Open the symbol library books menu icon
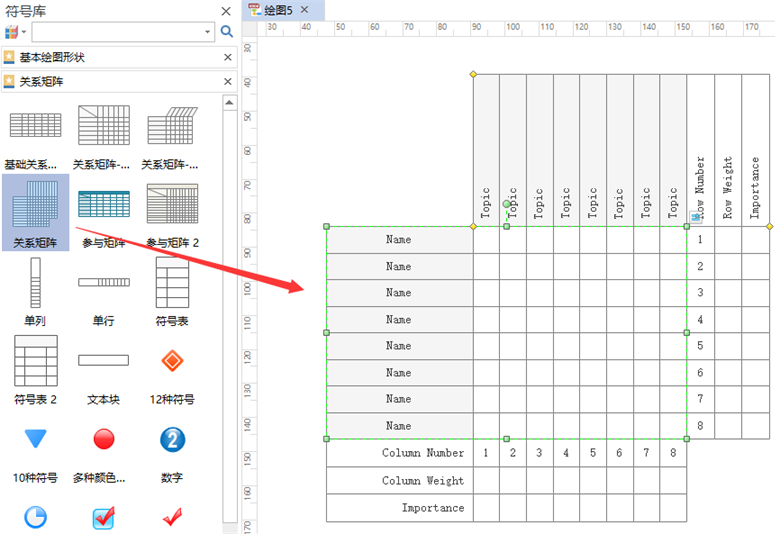 tap(15, 32)
